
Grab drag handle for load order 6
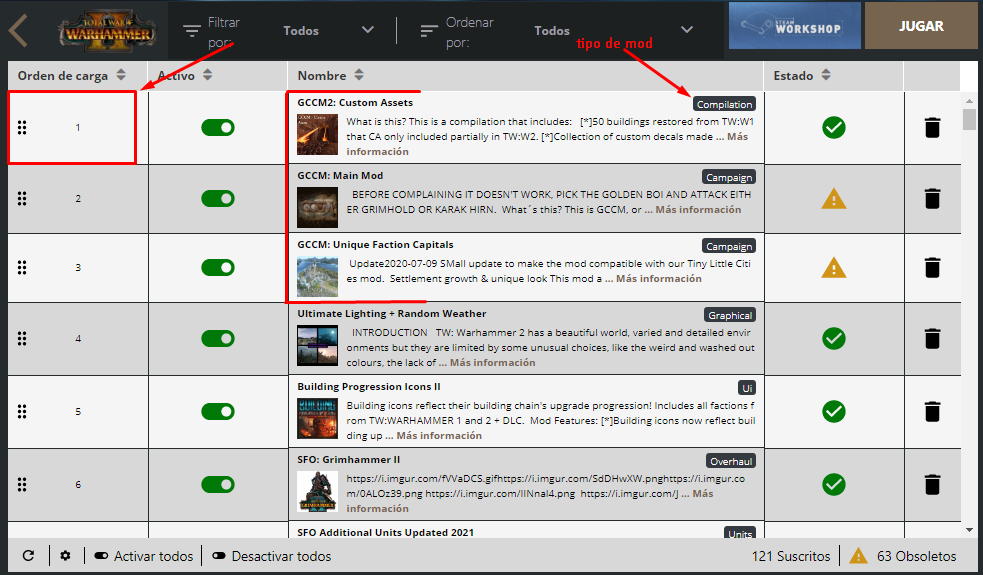[22, 485]
